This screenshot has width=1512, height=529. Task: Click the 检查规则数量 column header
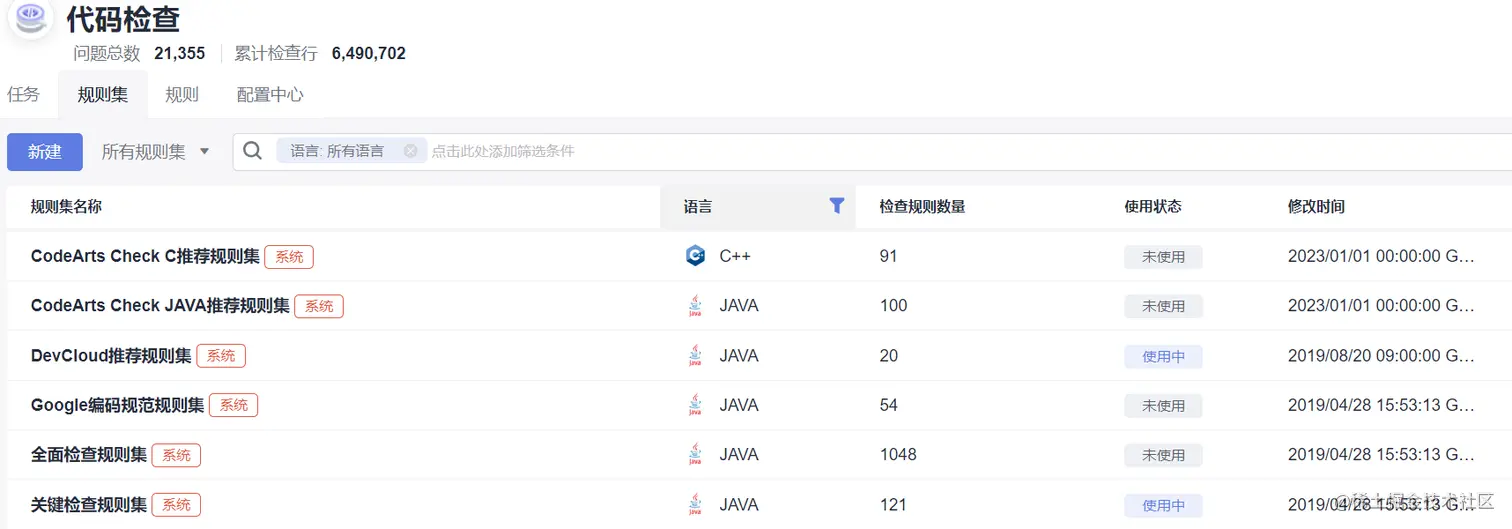922,206
